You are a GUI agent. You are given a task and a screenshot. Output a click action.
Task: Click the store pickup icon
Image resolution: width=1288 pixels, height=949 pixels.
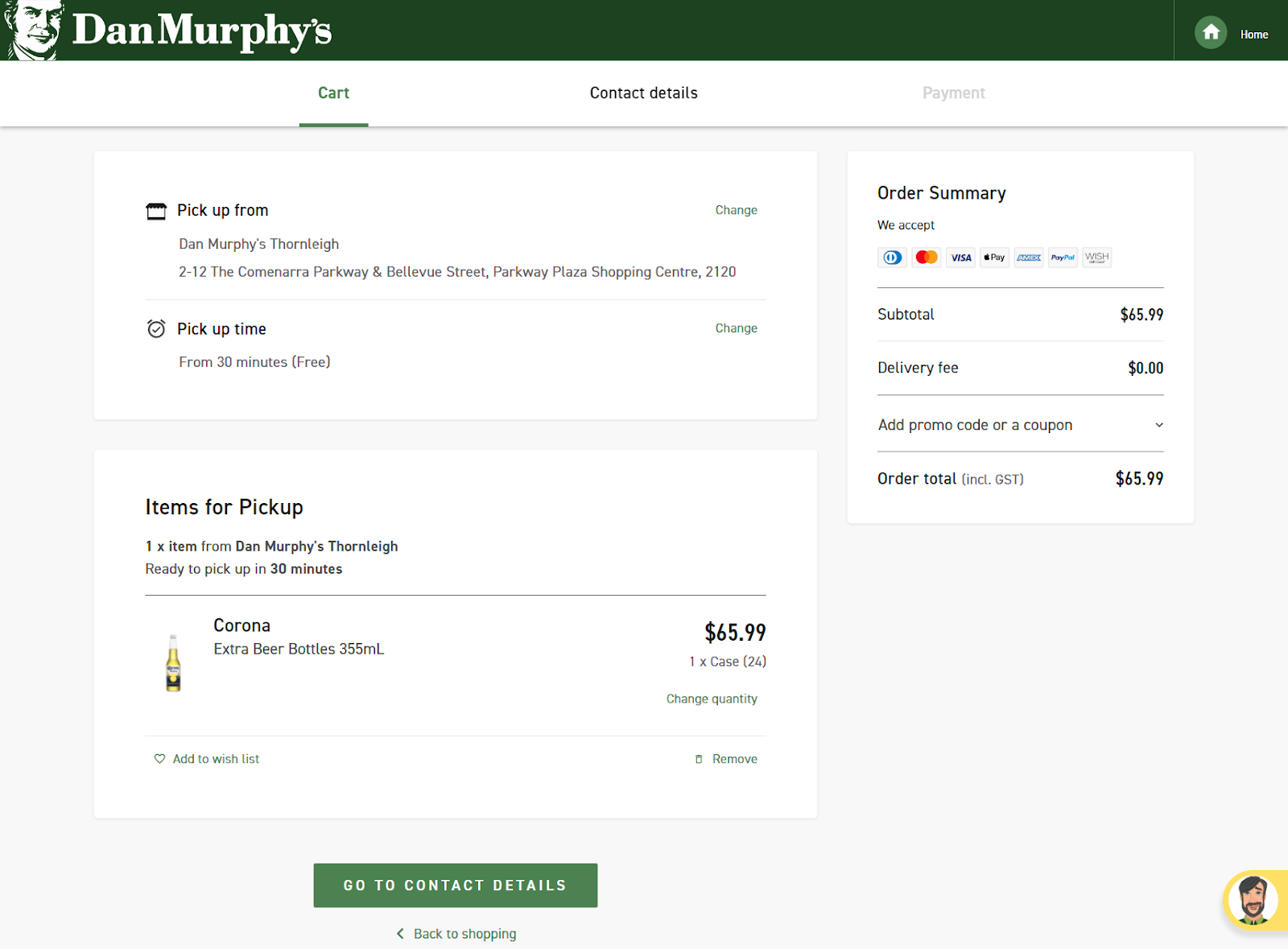click(156, 211)
